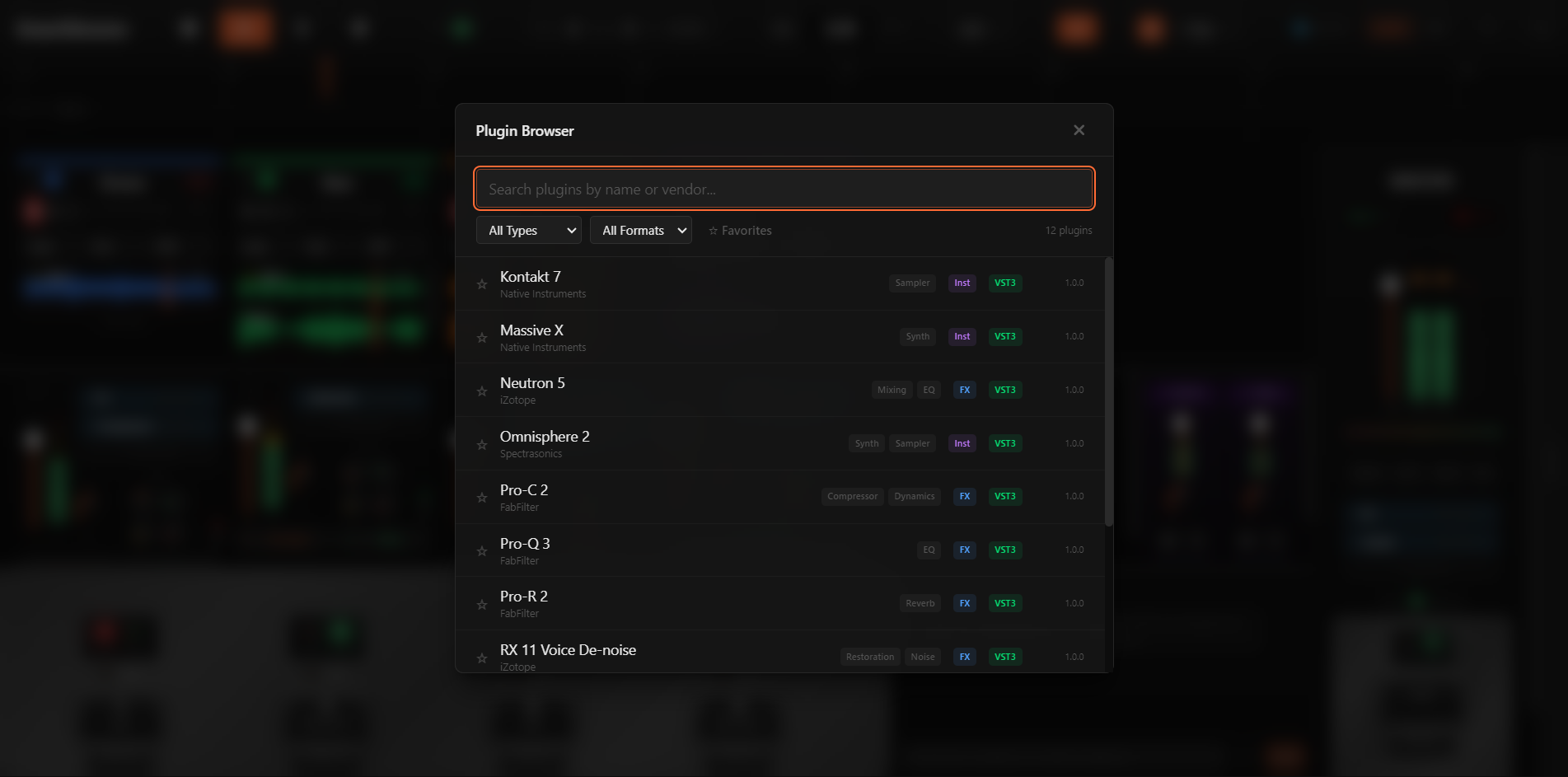Click the Mixing tag on Neutron 5
The width and height of the screenshot is (1568, 777).
(x=892, y=390)
